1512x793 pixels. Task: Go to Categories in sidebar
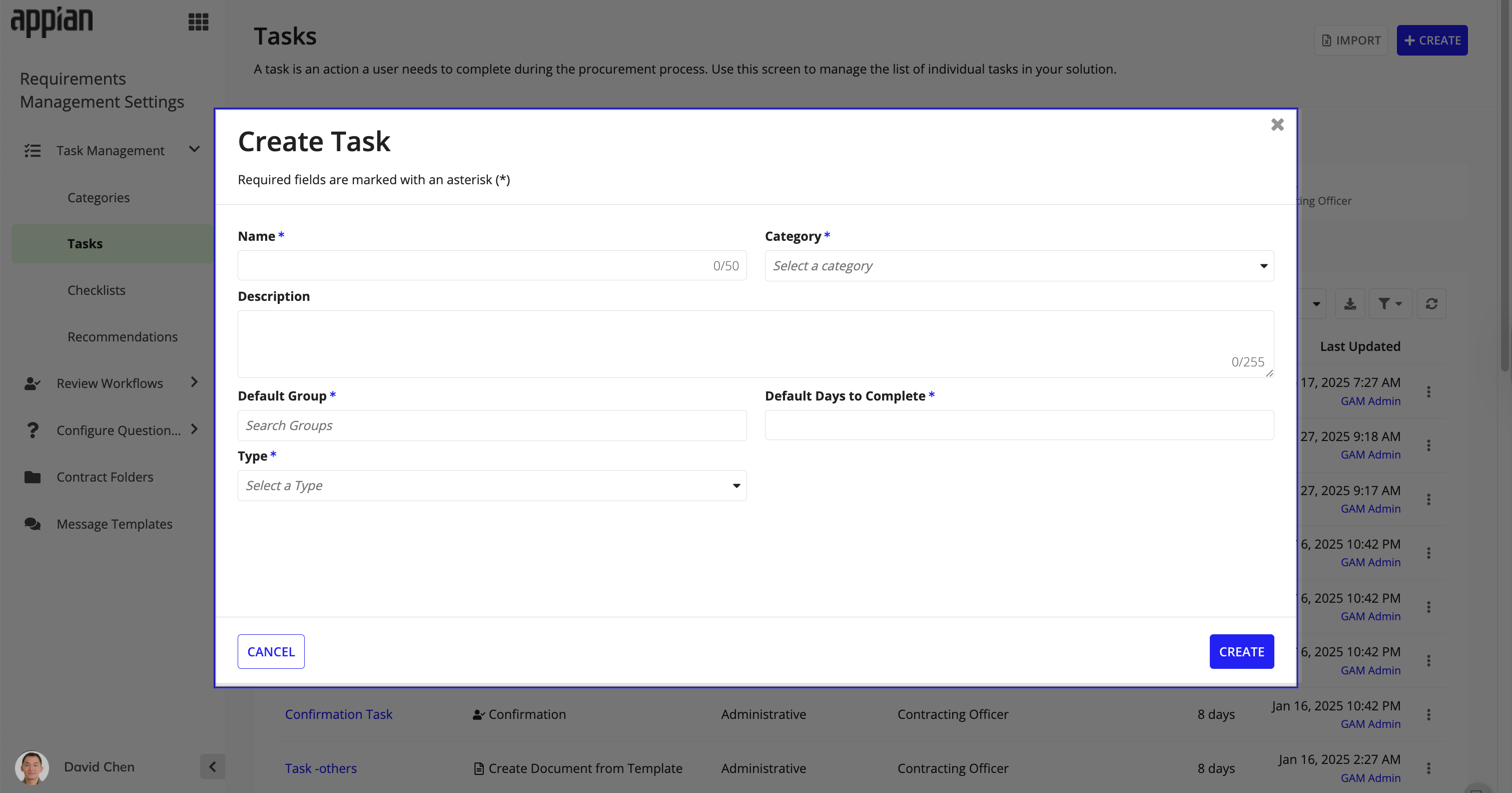[99, 198]
